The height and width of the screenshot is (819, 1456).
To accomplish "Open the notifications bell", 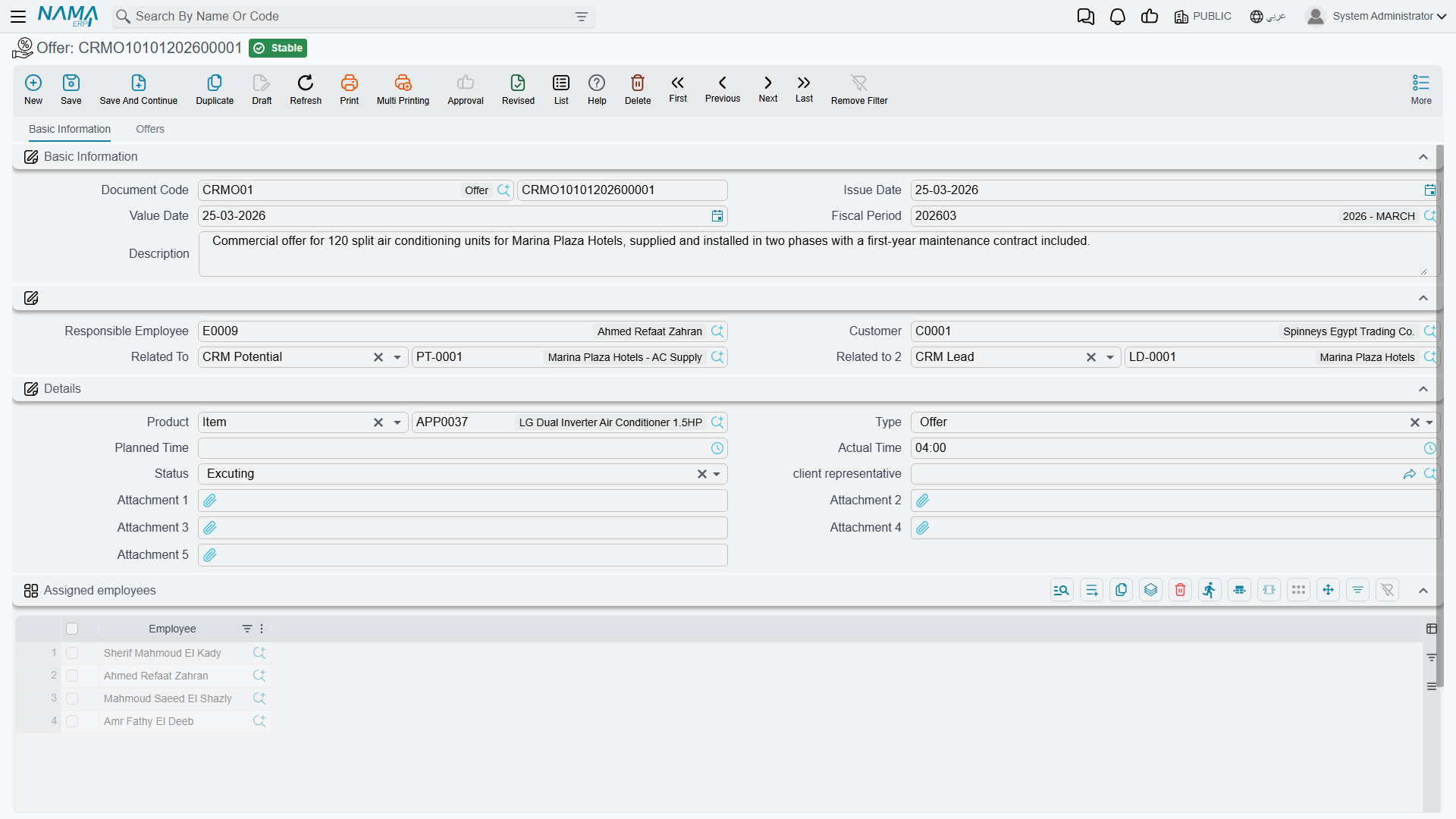I will [x=1118, y=17].
